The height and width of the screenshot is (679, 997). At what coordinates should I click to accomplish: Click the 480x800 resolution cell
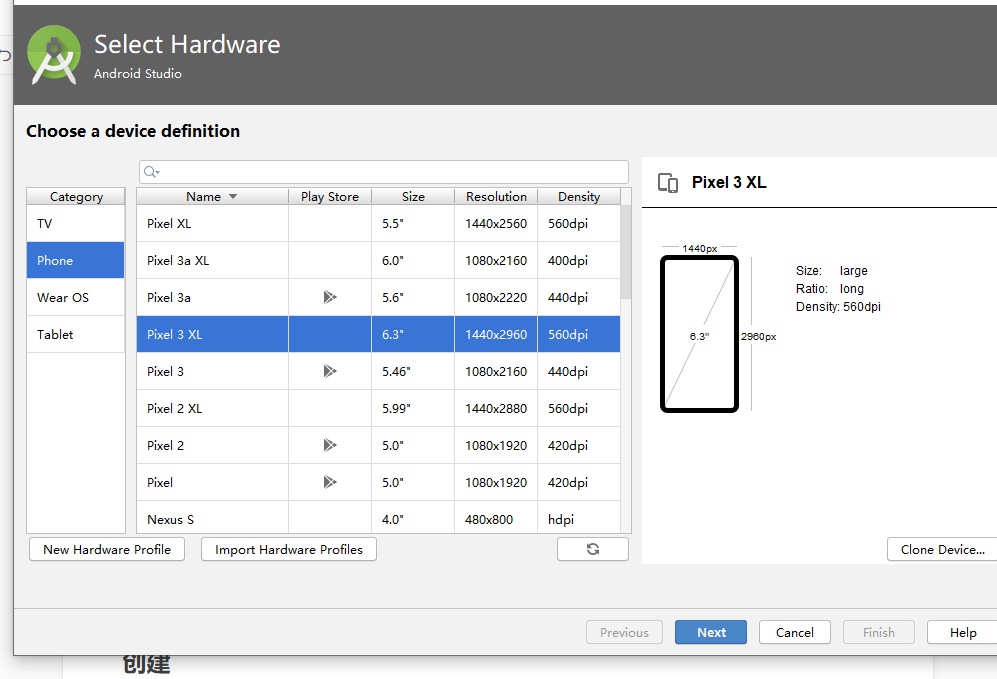[496, 519]
